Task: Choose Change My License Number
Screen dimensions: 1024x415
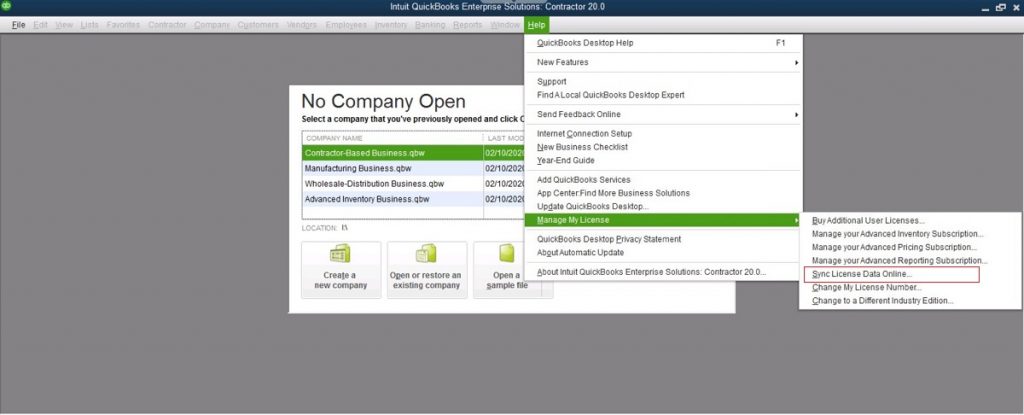Action: click(x=910, y=288)
